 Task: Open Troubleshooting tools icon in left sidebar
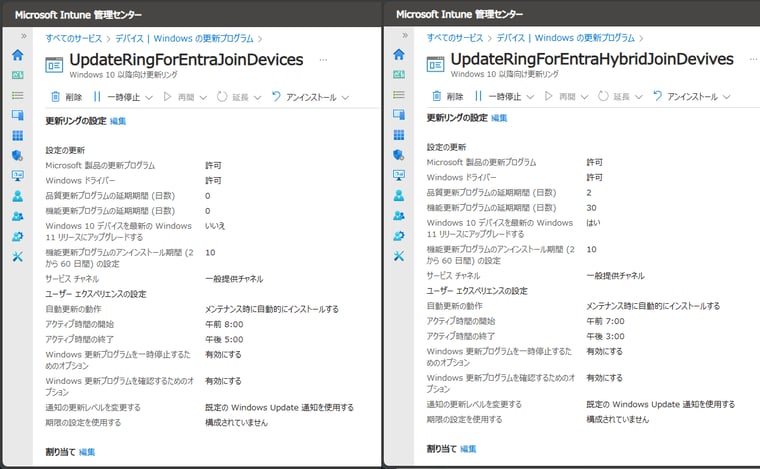click(17, 256)
